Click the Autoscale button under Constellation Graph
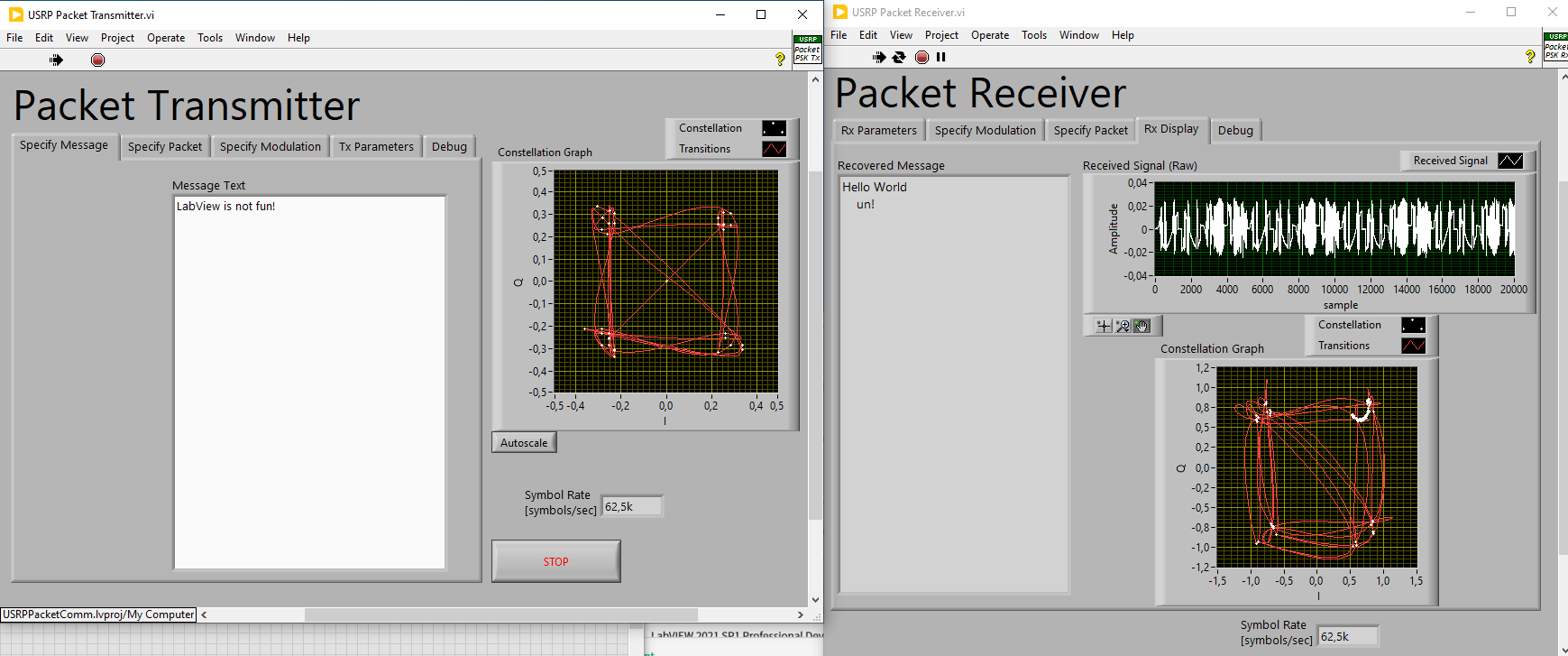The height and width of the screenshot is (656, 1568). (x=524, y=443)
